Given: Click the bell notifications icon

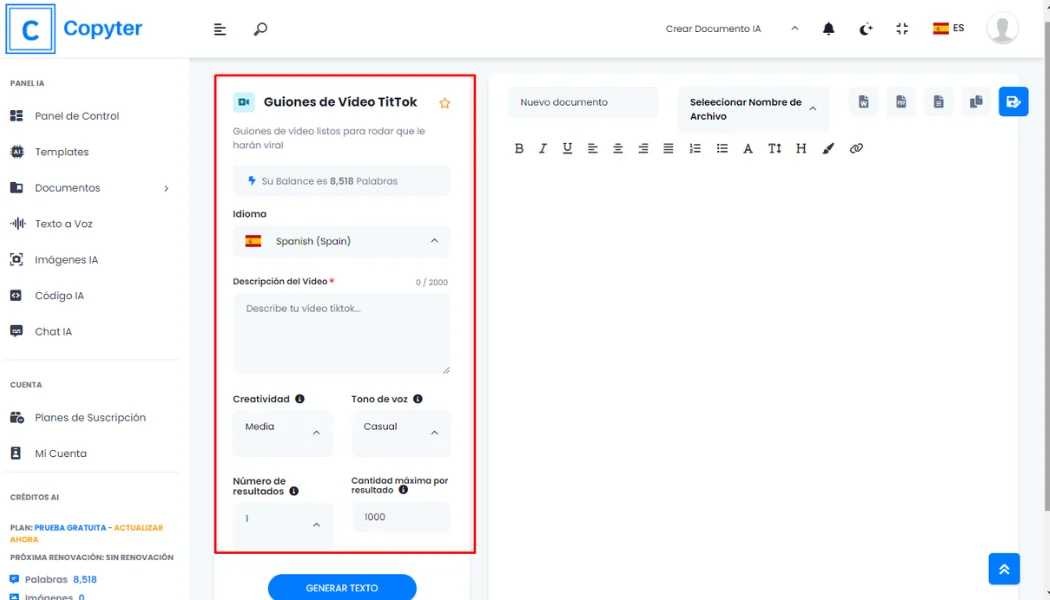Looking at the screenshot, I should pos(828,29).
